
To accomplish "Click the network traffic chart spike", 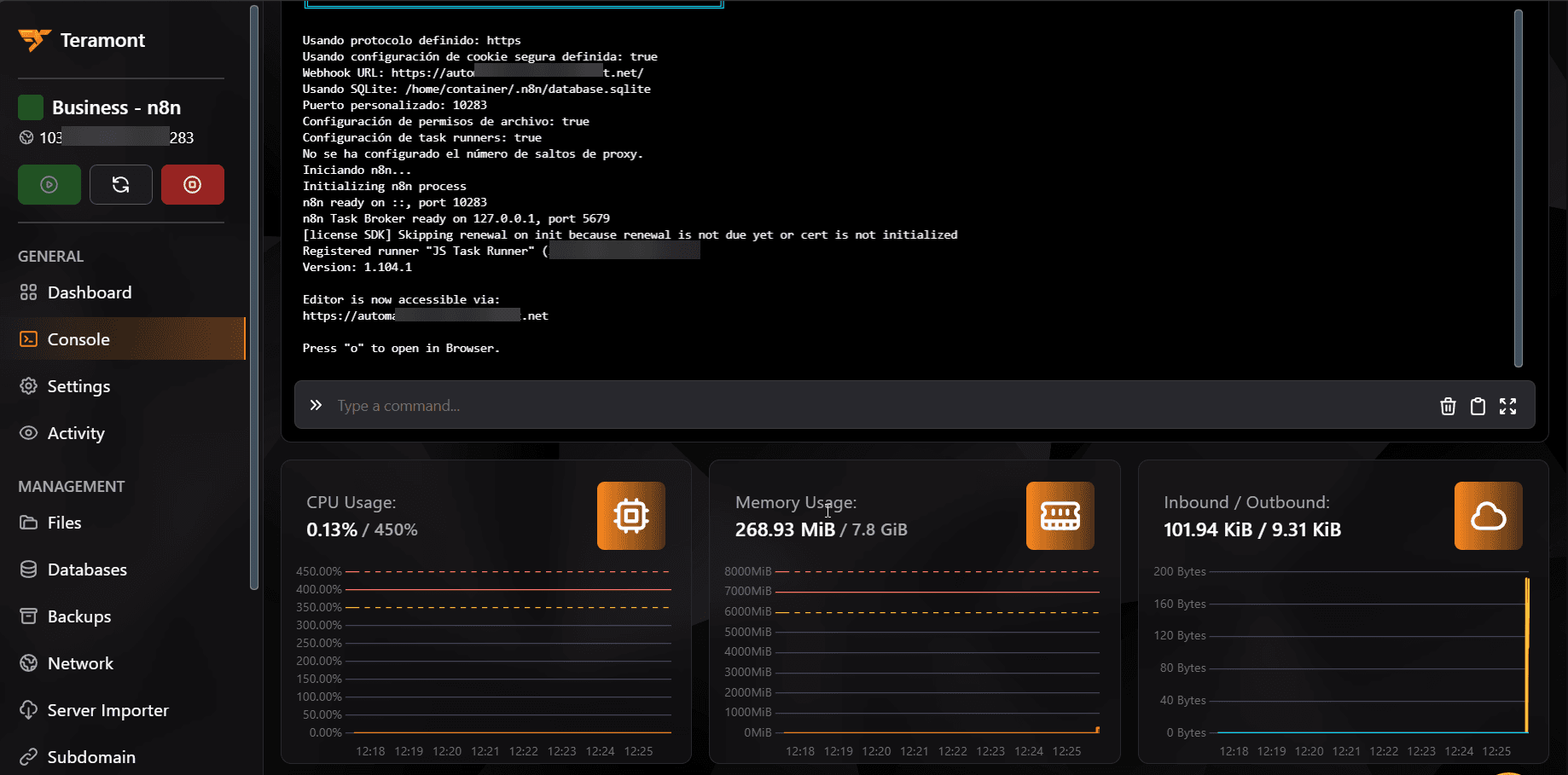I will [x=1527, y=655].
